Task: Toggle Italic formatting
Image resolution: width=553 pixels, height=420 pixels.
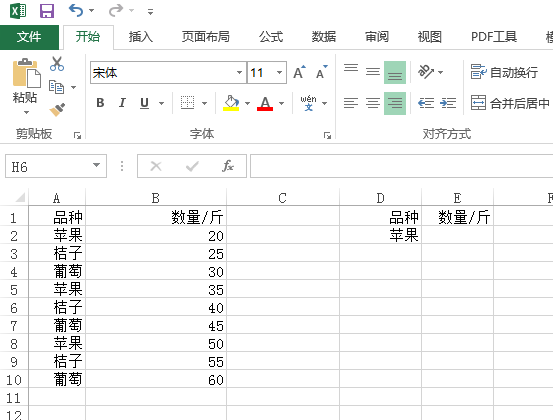Action: point(122,103)
